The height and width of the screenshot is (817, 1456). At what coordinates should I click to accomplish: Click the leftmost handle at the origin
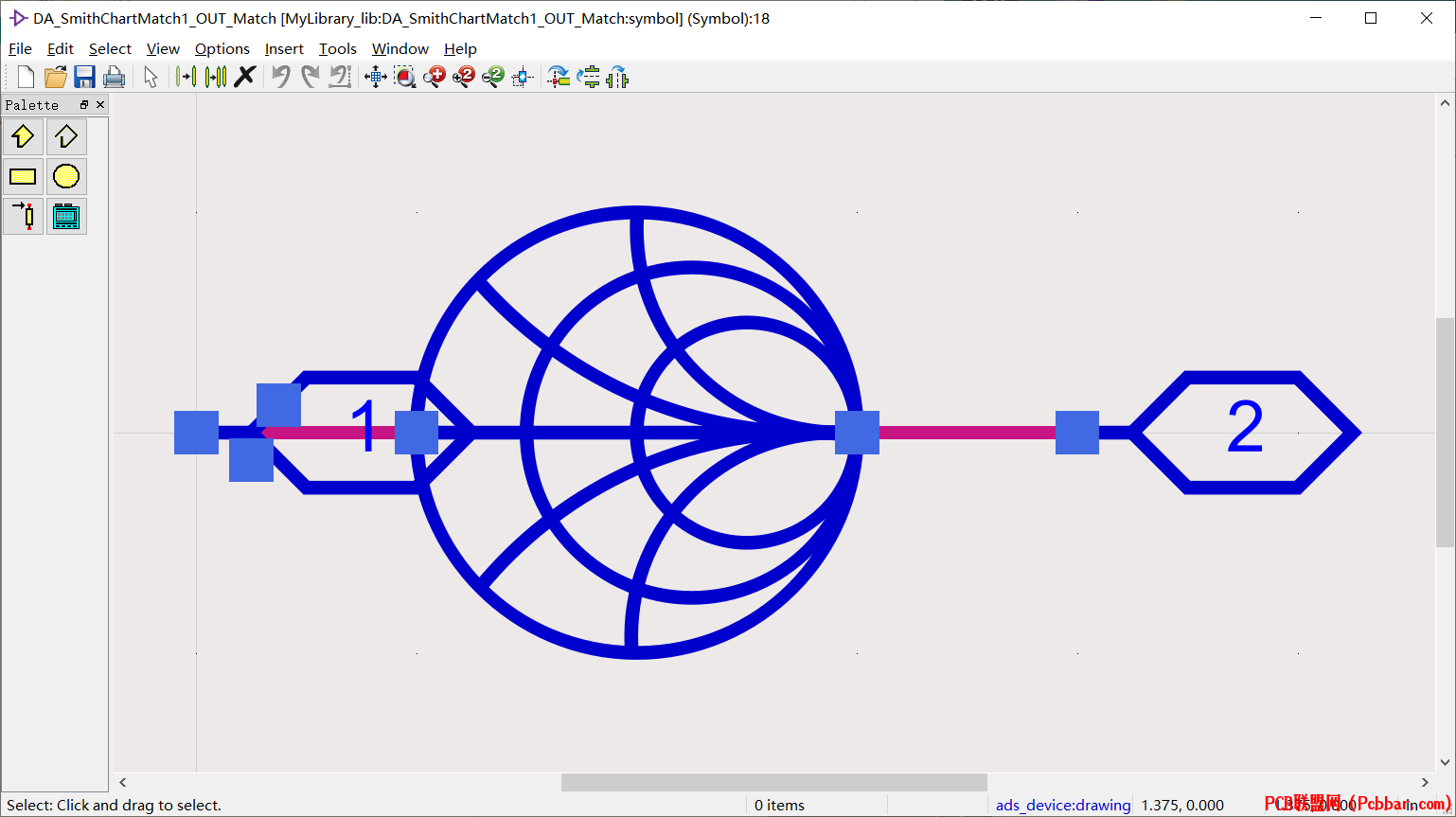pos(196,433)
